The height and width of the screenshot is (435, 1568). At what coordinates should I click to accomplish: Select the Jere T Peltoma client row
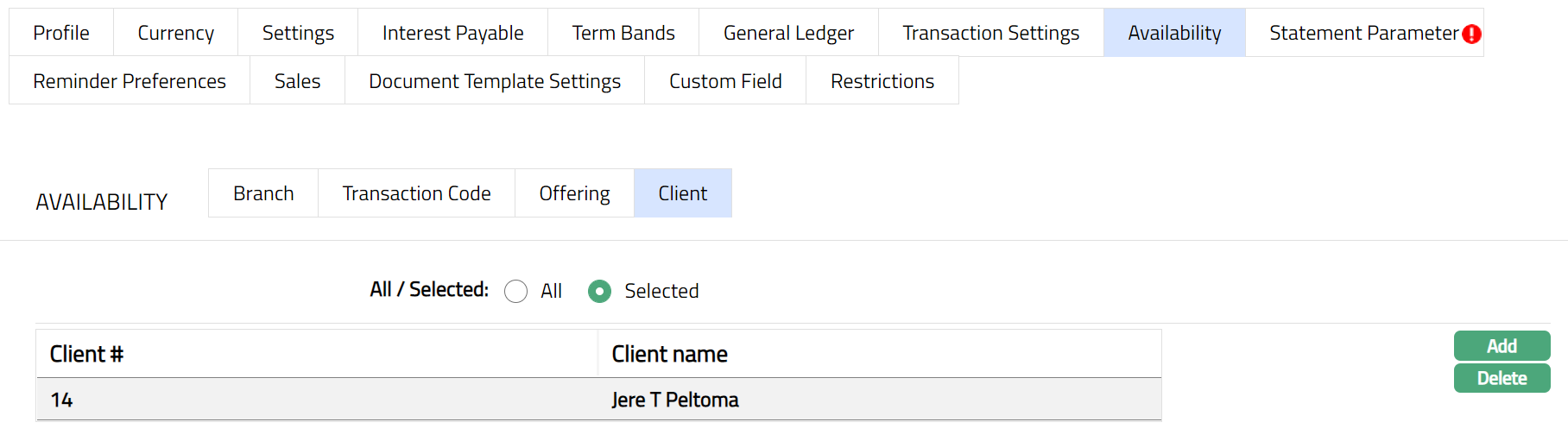coord(597,400)
